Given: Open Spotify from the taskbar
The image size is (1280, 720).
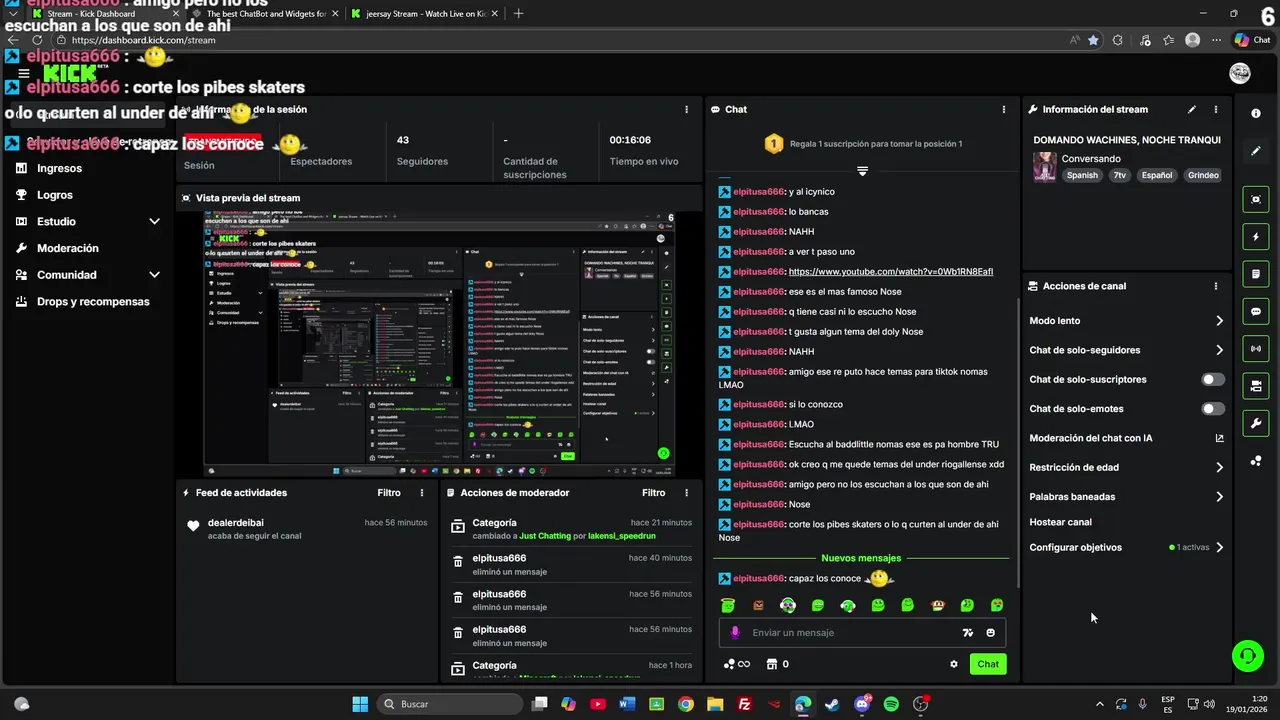Looking at the screenshot, I should (x=891, y=704).
